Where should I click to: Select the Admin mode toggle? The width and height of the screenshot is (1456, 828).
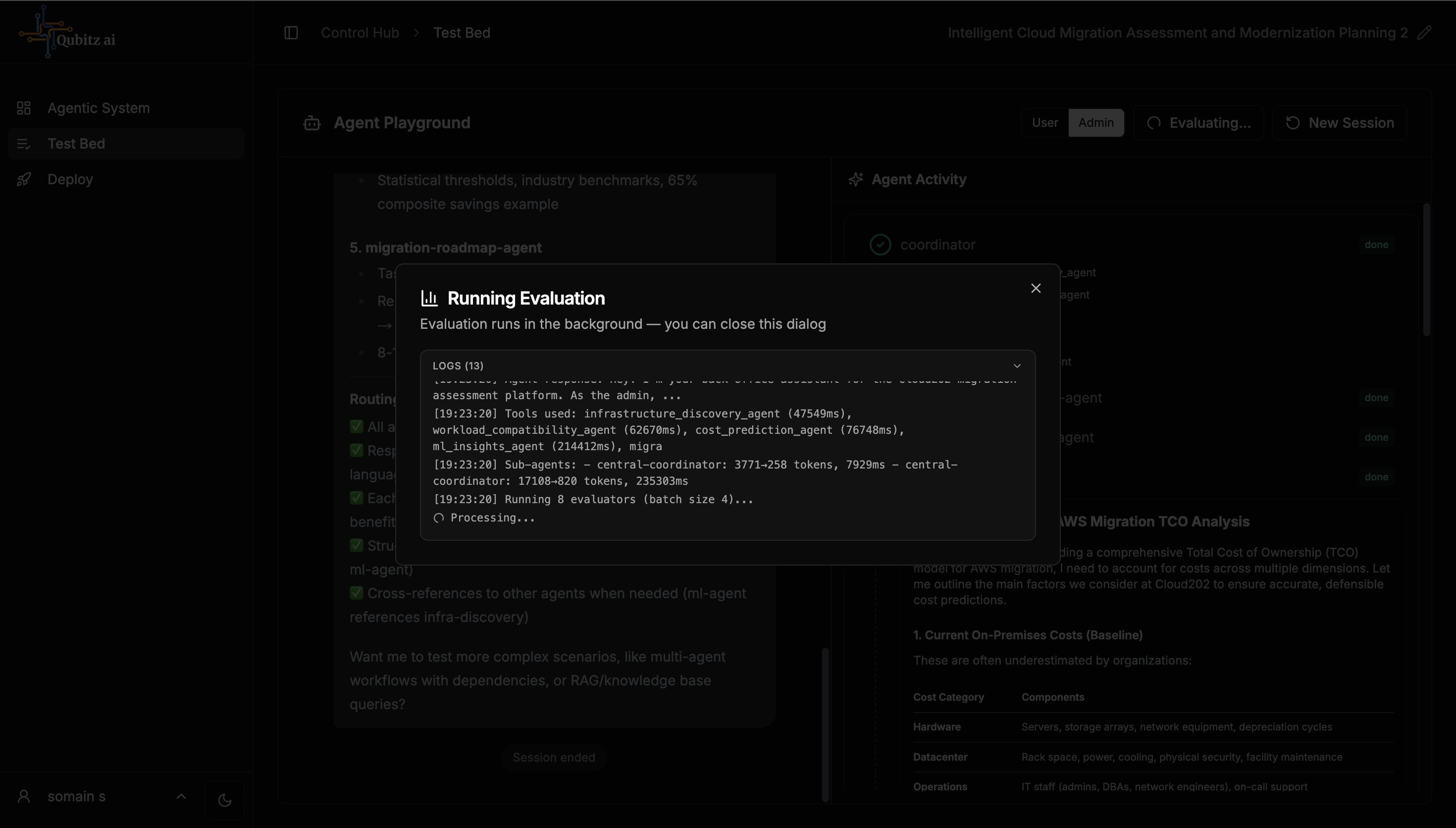[1095, 123]
